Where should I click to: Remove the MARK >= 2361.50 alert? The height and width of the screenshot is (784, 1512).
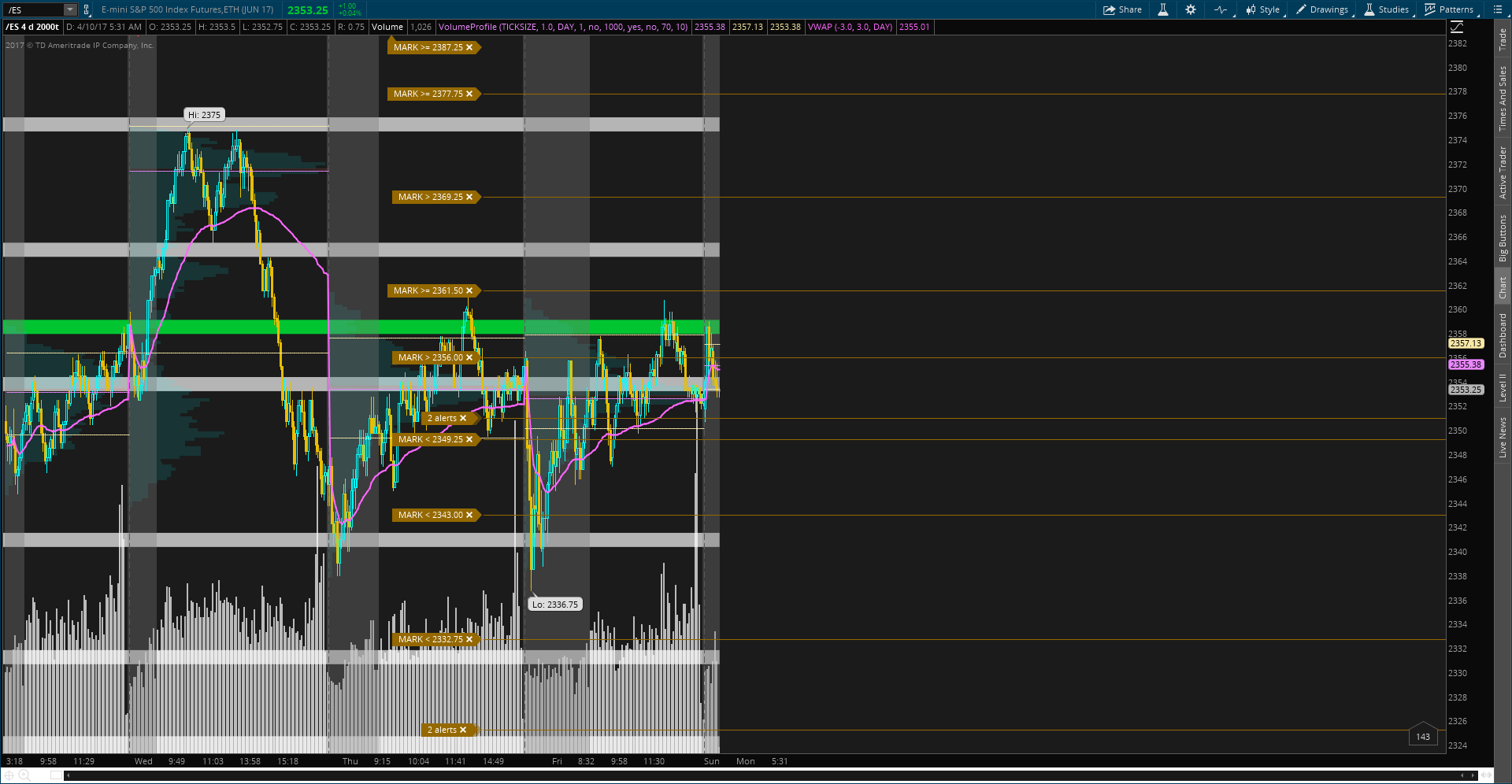[469, 290]
